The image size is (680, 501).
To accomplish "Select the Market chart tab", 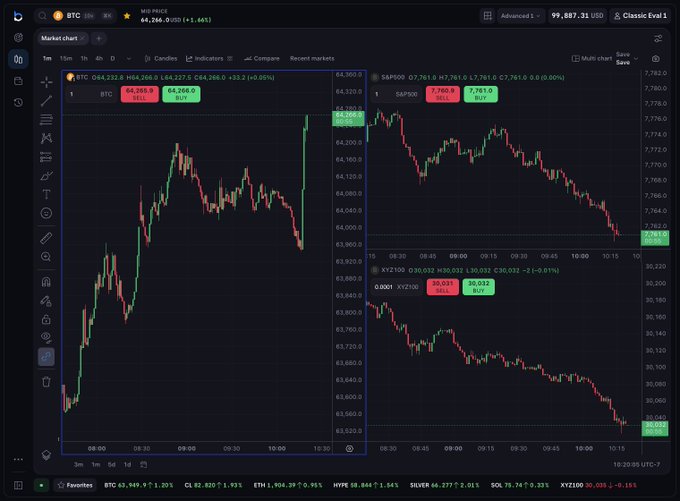I will click(x=59, y=38).
